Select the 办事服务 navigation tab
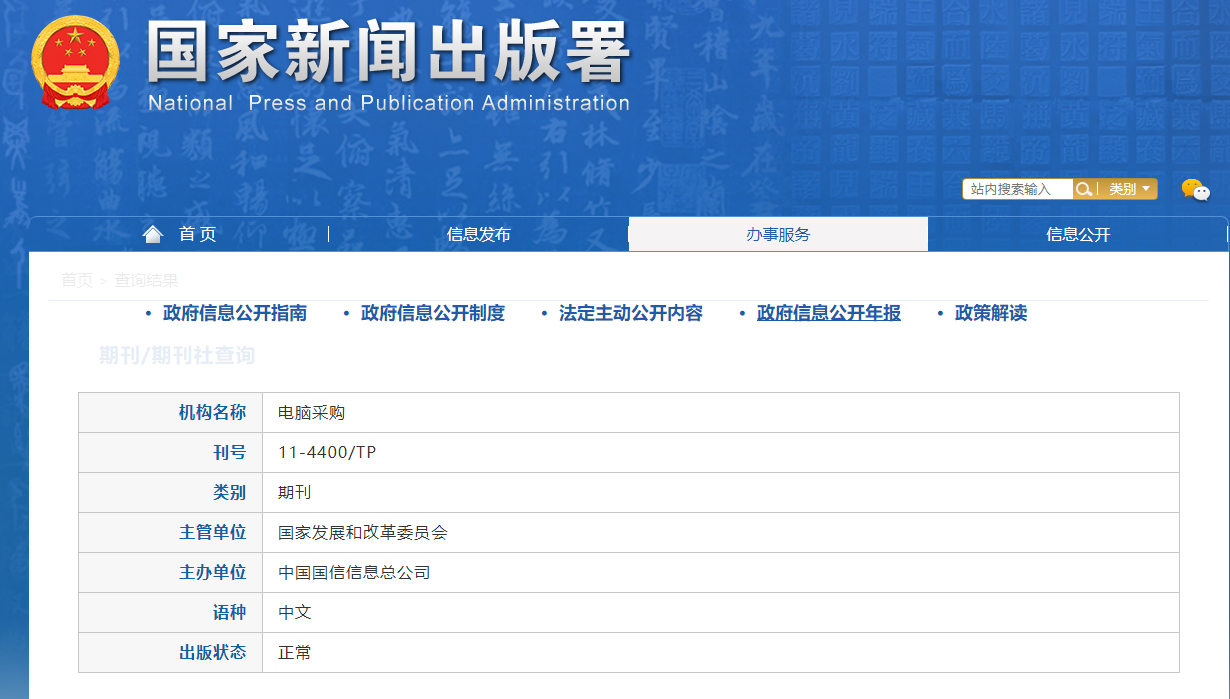Viewport: 1230px width, 699px height. [778, 234]
